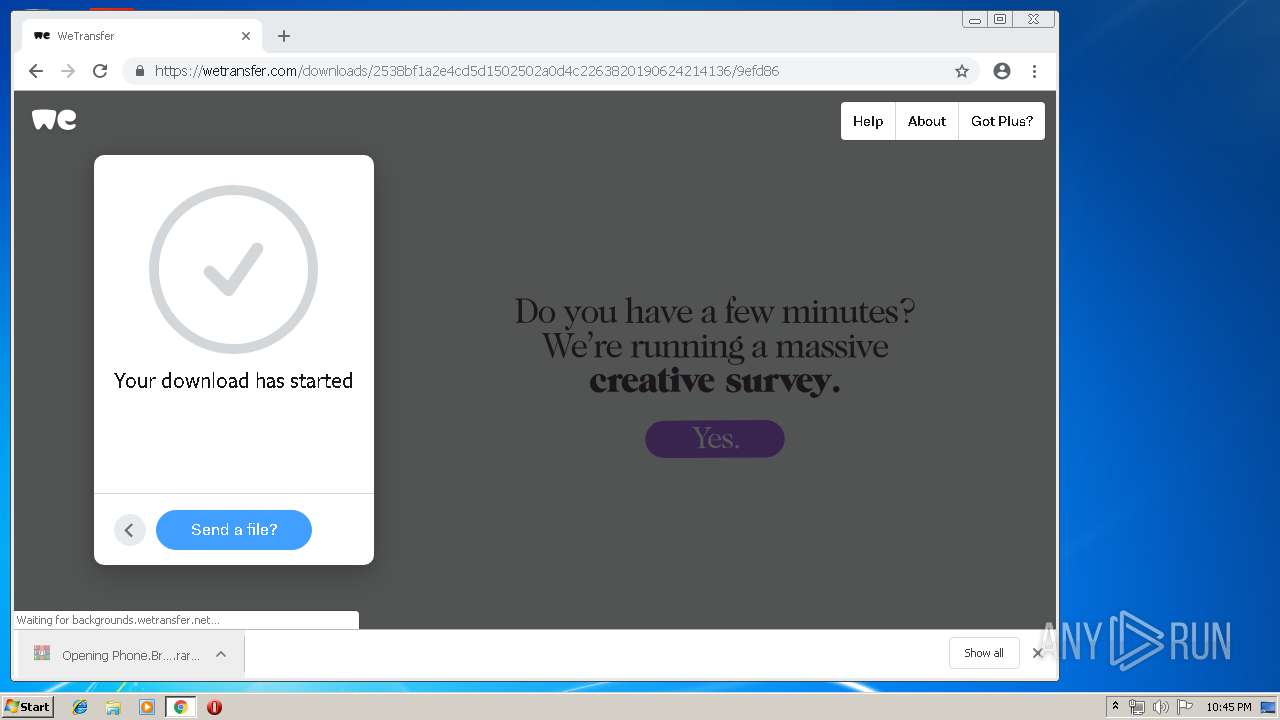This screenshot has width=1280, height=720.
Task: Expand the download item options chevron
Action: point(221,655)
